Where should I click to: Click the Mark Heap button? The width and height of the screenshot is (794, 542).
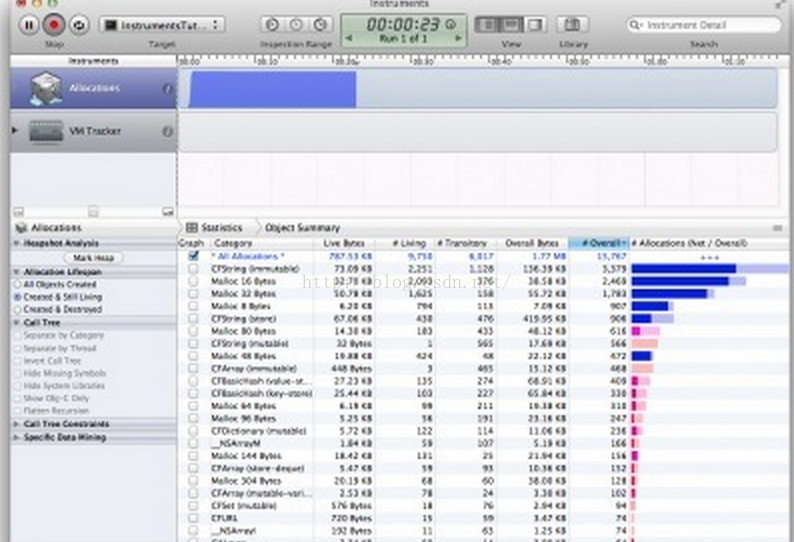coord(94,258)
